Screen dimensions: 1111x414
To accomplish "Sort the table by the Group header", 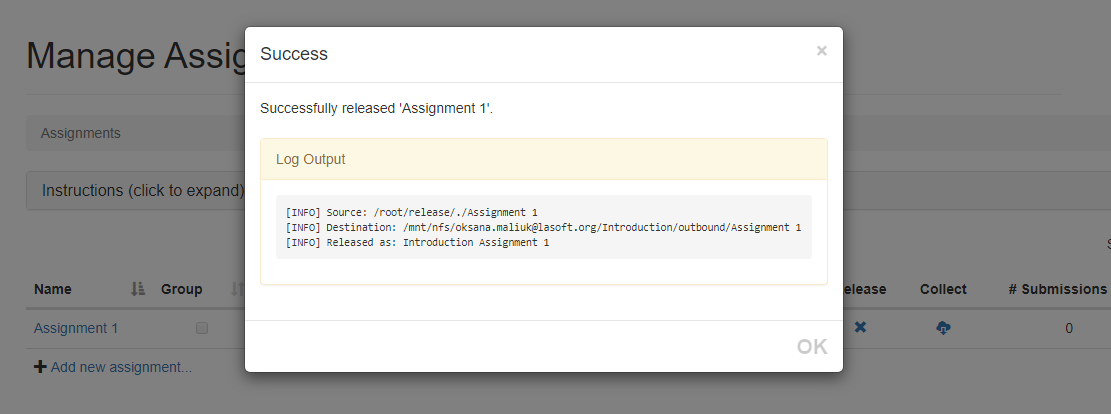I will click(181, 289).
